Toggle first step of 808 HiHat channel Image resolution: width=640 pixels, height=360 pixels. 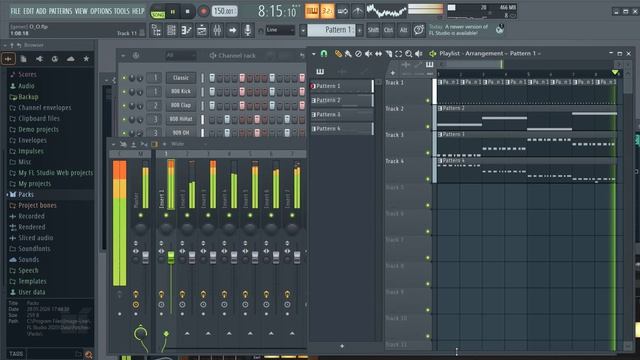click(x=212, y=120)
